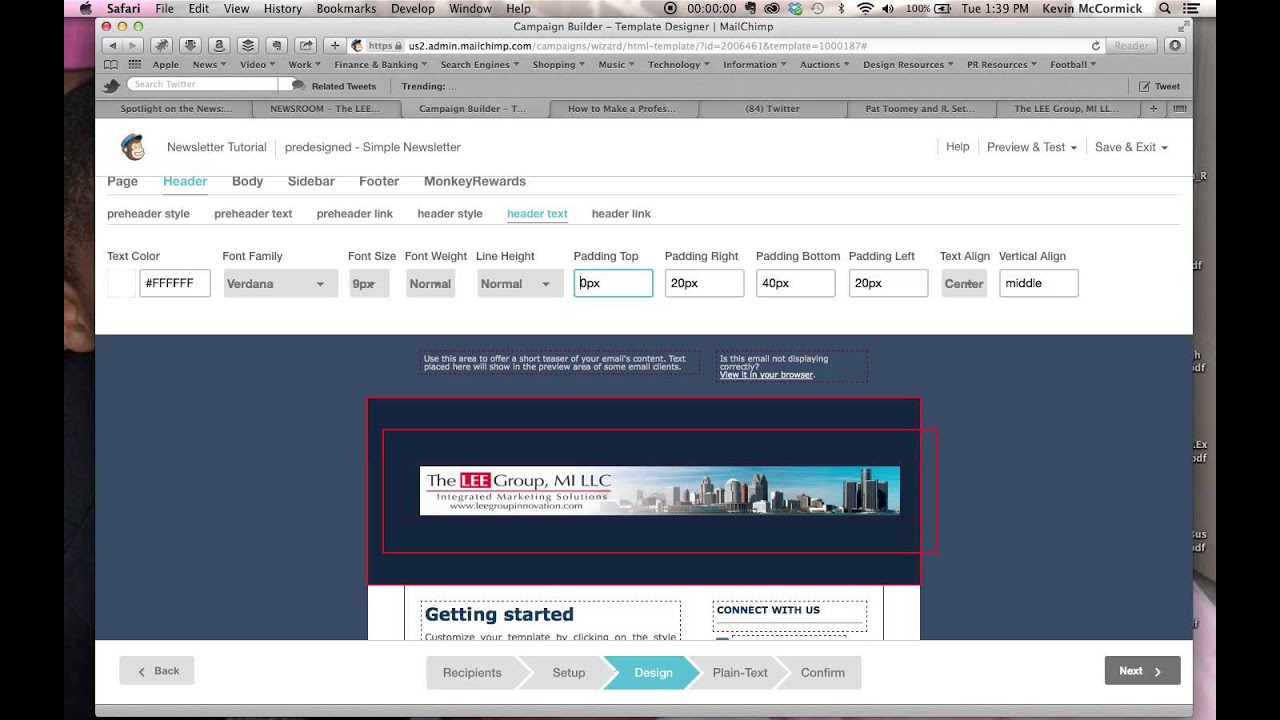1280x720 pixels.
Task: Click the CONNECT WITH US heading
Action: 768,610
